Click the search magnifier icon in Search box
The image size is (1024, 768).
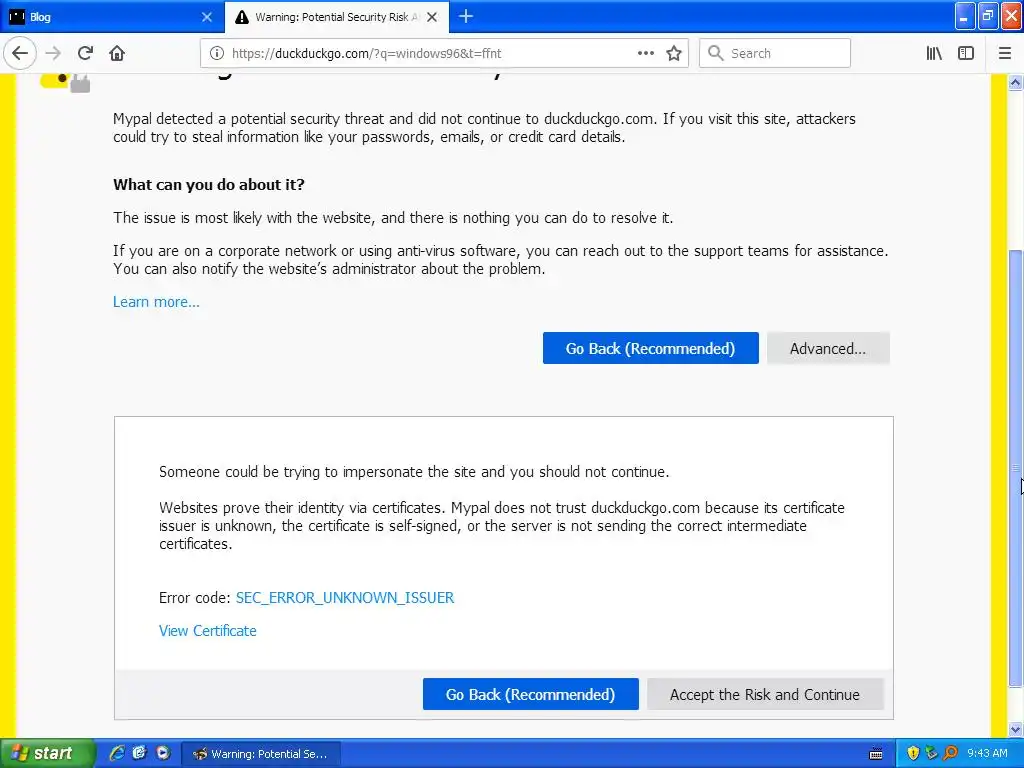tap(716, 54)
